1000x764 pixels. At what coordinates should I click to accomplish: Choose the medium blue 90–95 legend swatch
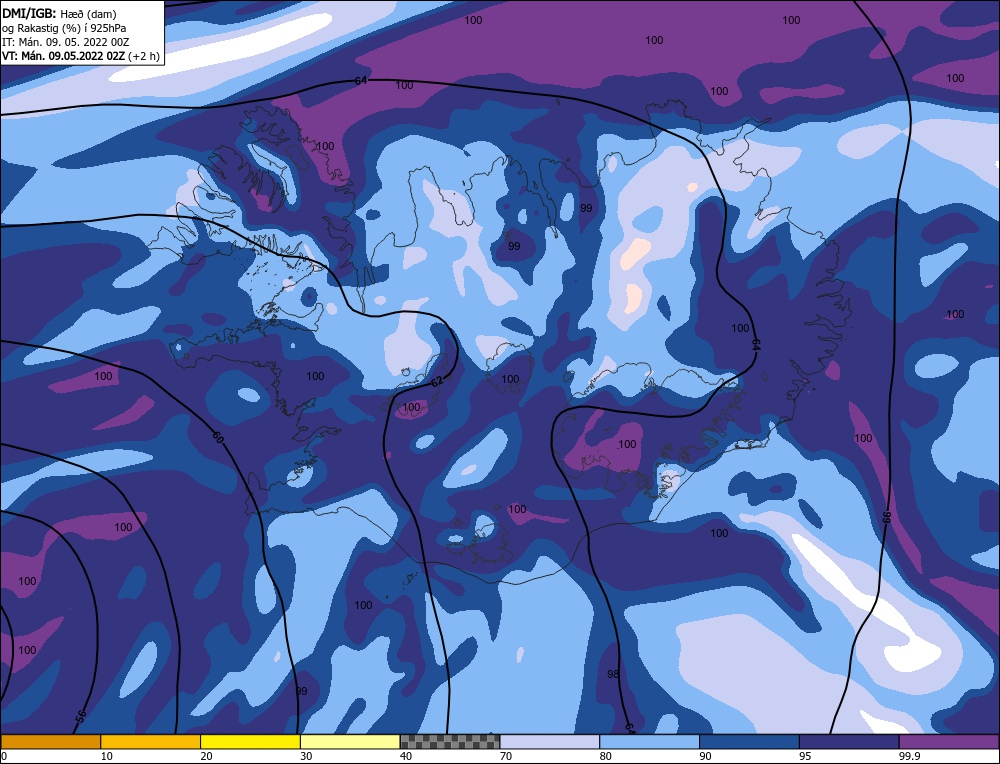749,741
